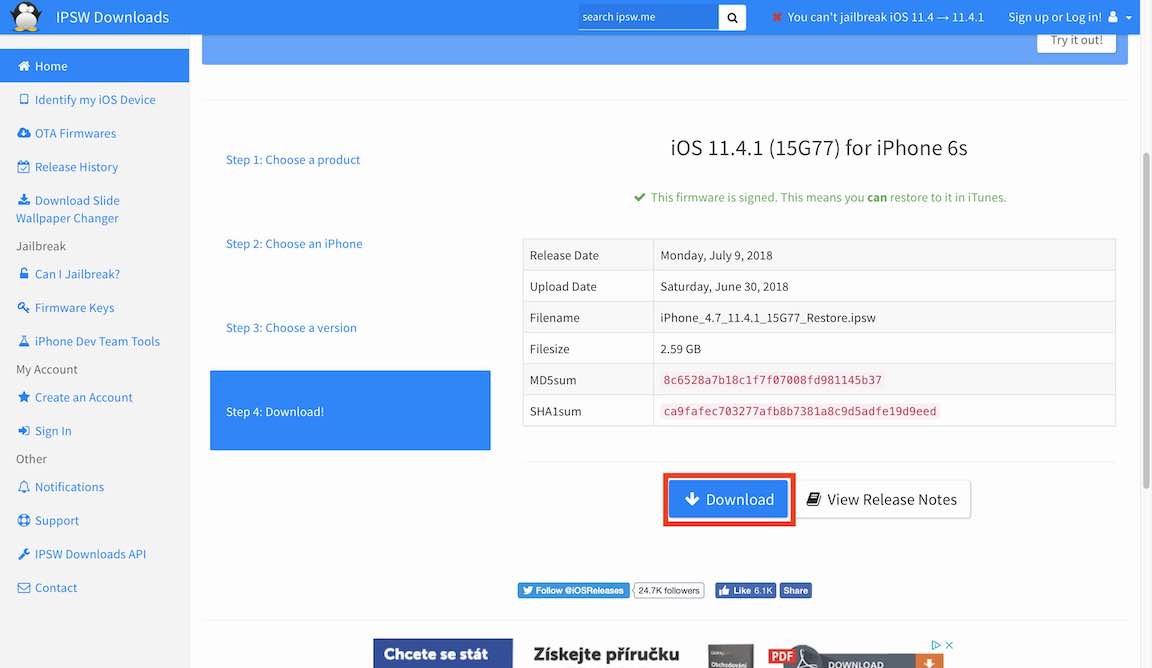The width and height of the screenshot is (1152, 668).
Task: Open the jailbreak iOS 11.4 → 11.4.1 notice
Action: [885, 17]
